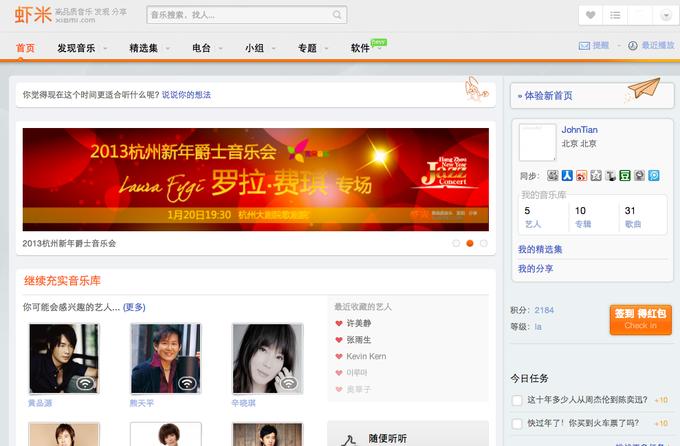Expand the arrow beside 发现音乐

[x=105, y=48]
